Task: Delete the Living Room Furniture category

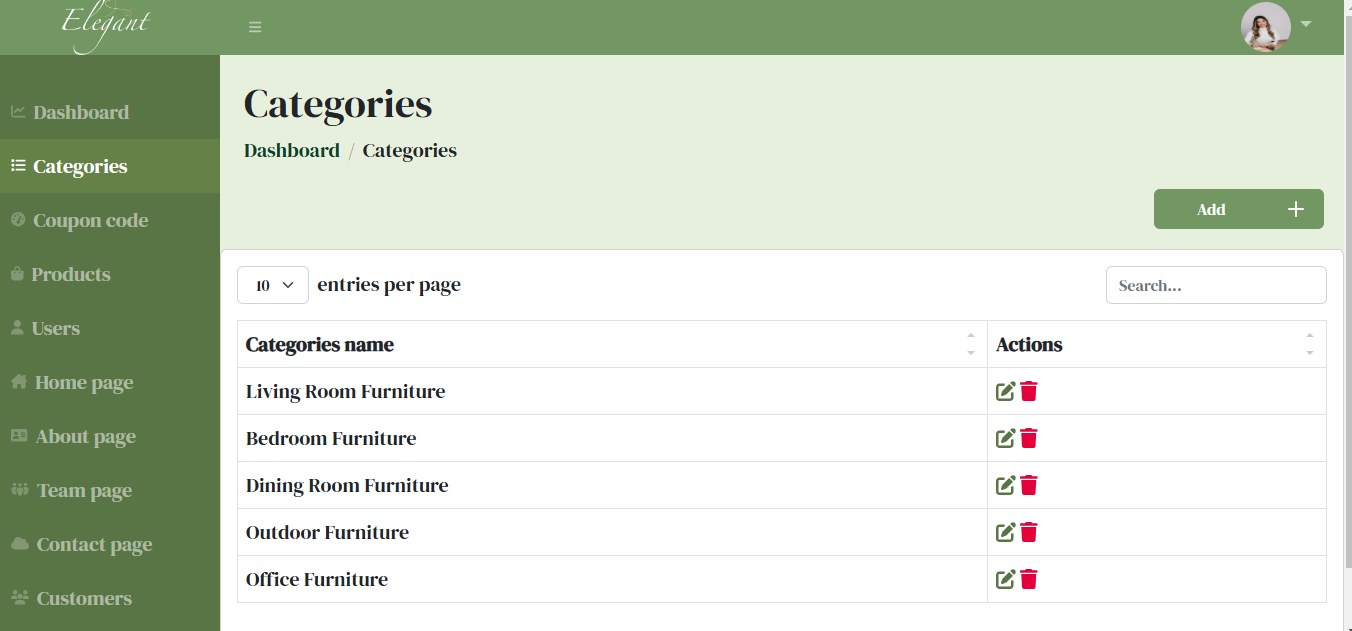Action: 1029,392
